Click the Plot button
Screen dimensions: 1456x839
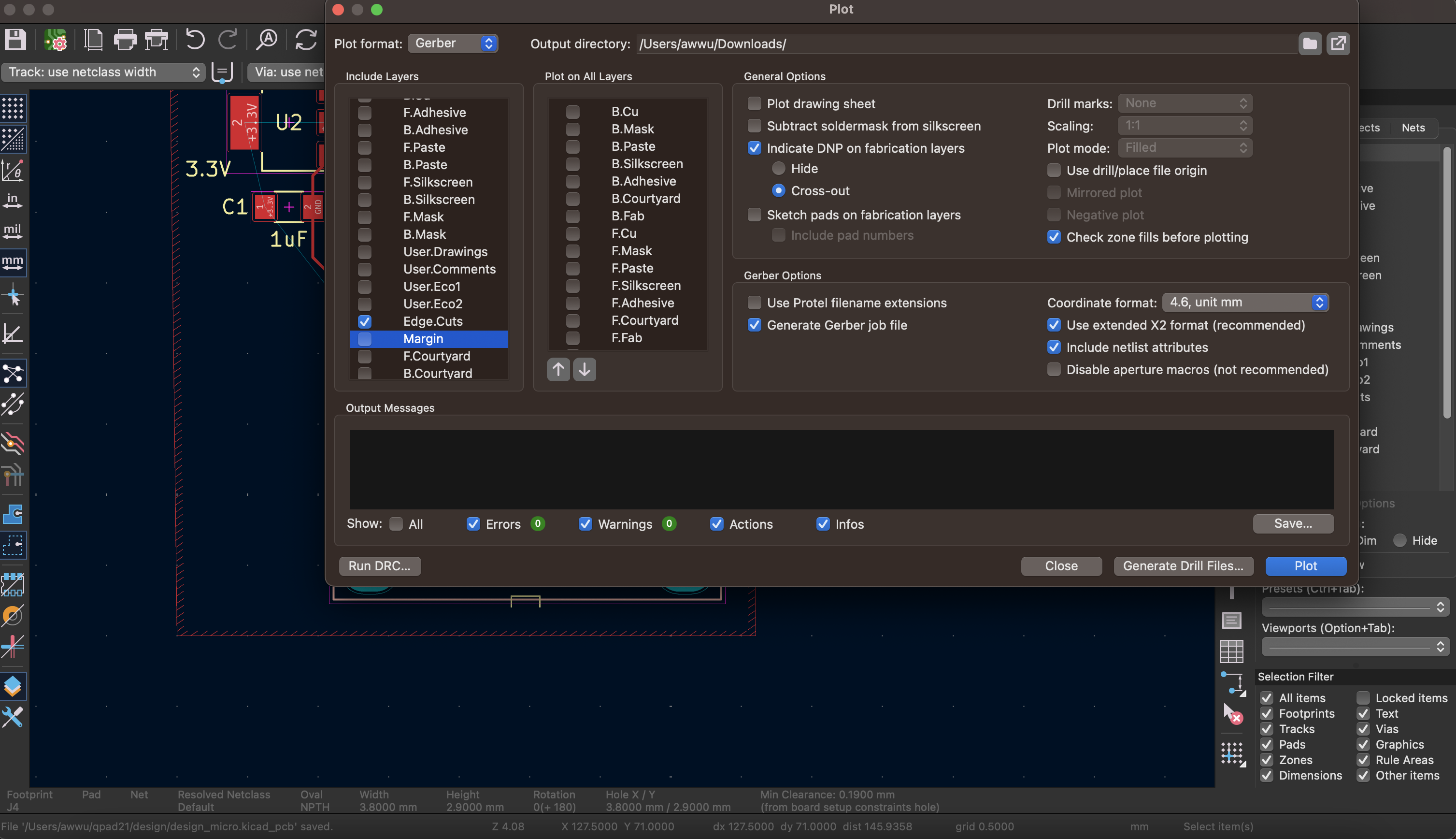[1305, 566]
